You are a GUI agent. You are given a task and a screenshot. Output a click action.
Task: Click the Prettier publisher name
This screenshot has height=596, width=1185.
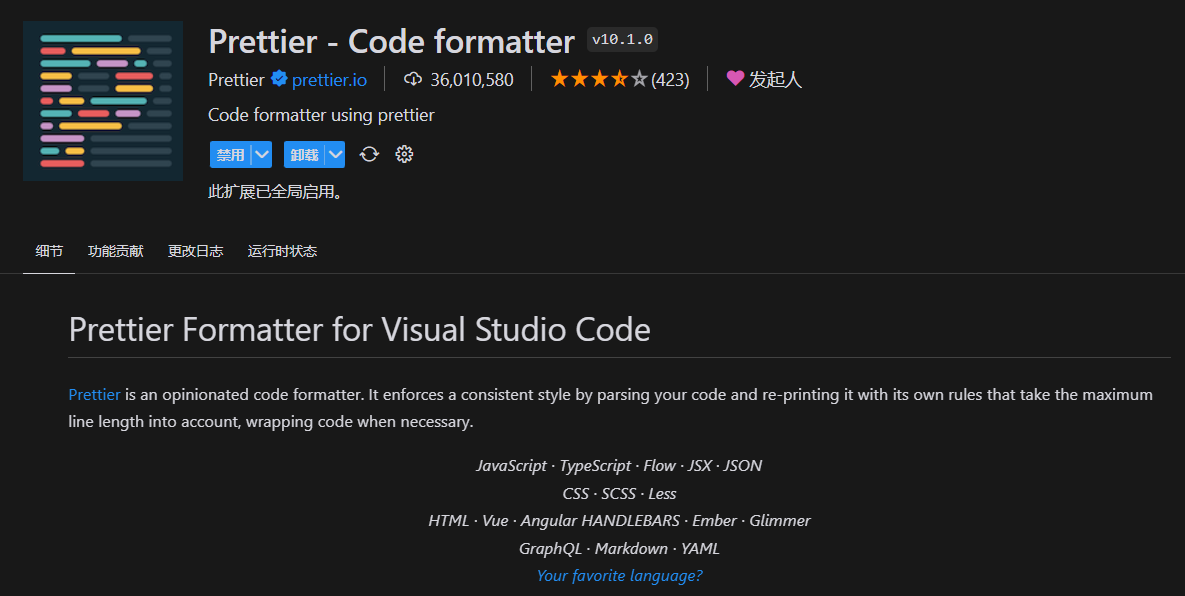point(237,79)
